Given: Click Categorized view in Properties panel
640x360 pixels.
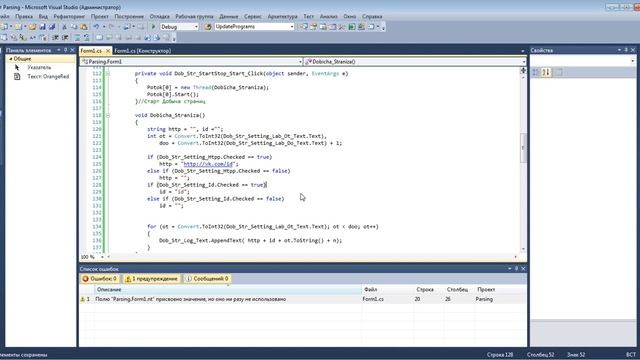Looking at the screenshot, I should 536,73.
